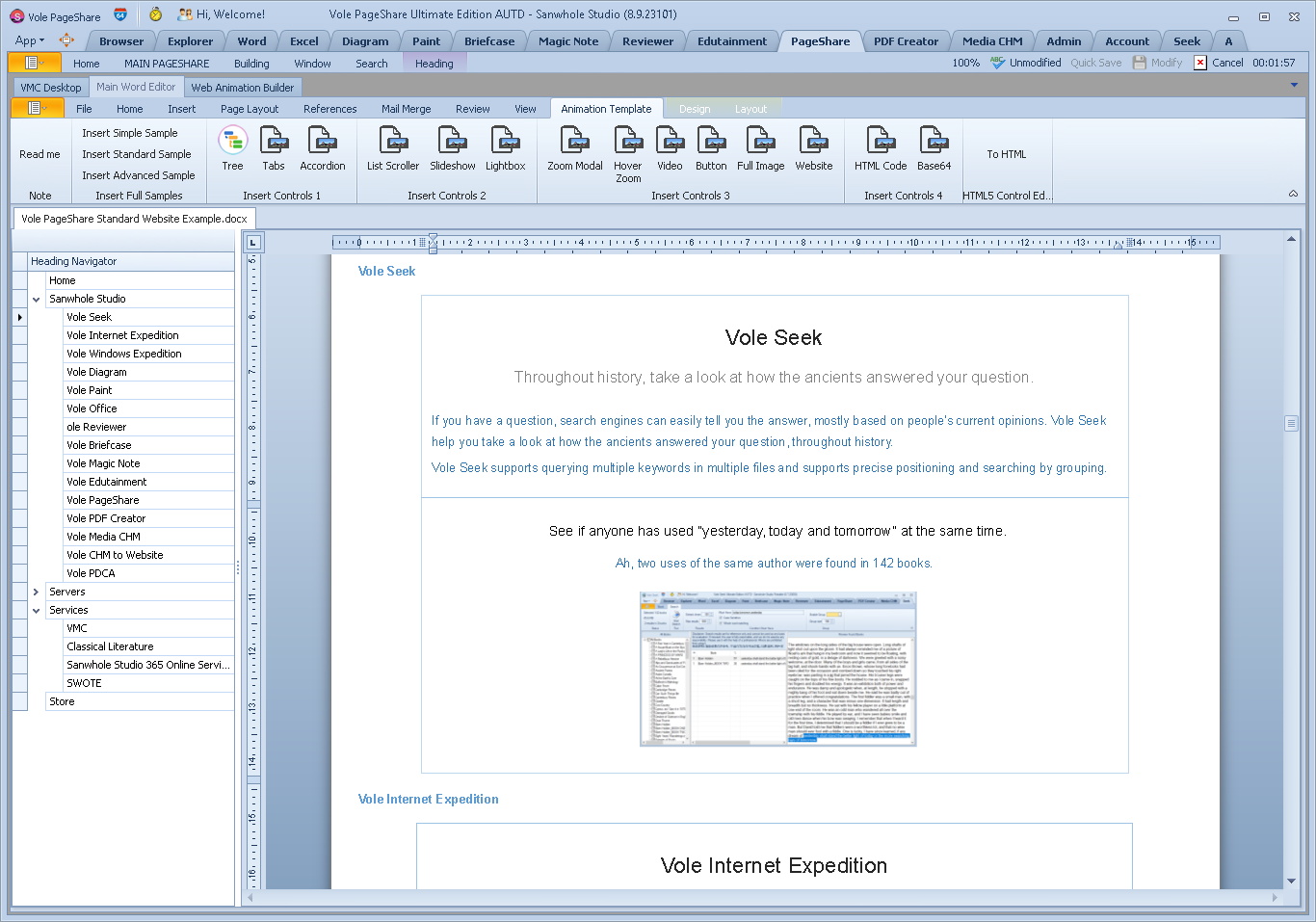Screen dimensions: 1316x922
Task: Open the Edutainment tab
Action: point(732,41)
